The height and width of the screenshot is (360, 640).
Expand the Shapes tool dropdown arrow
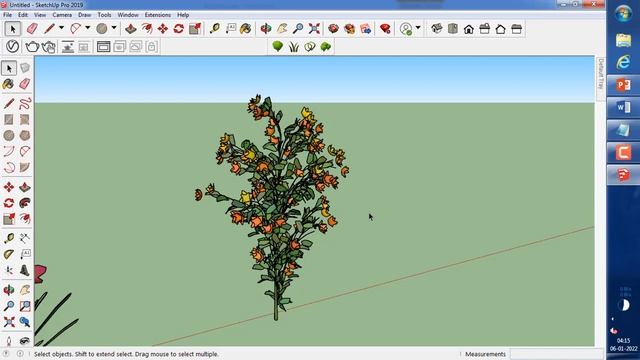point(114,28)
